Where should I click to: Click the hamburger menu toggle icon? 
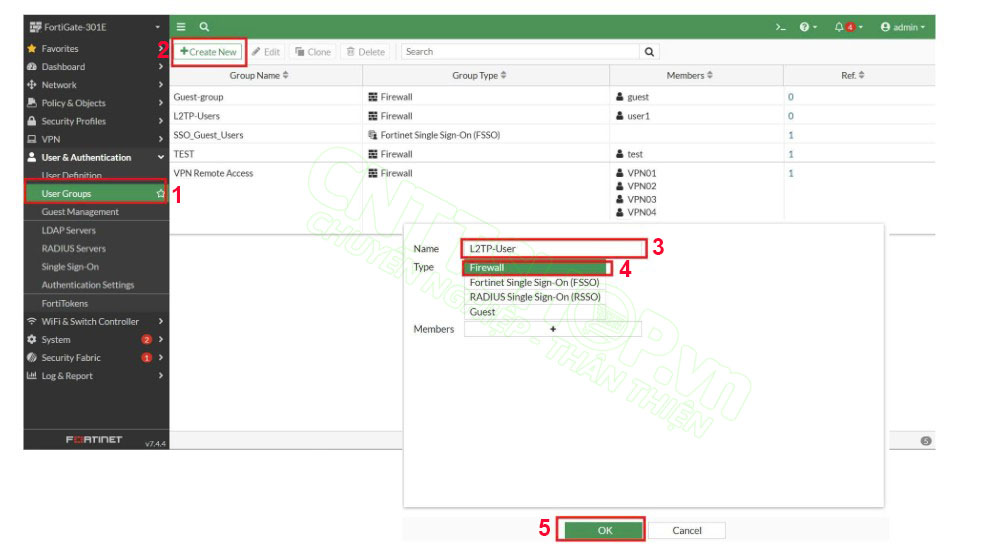(181, 27)
